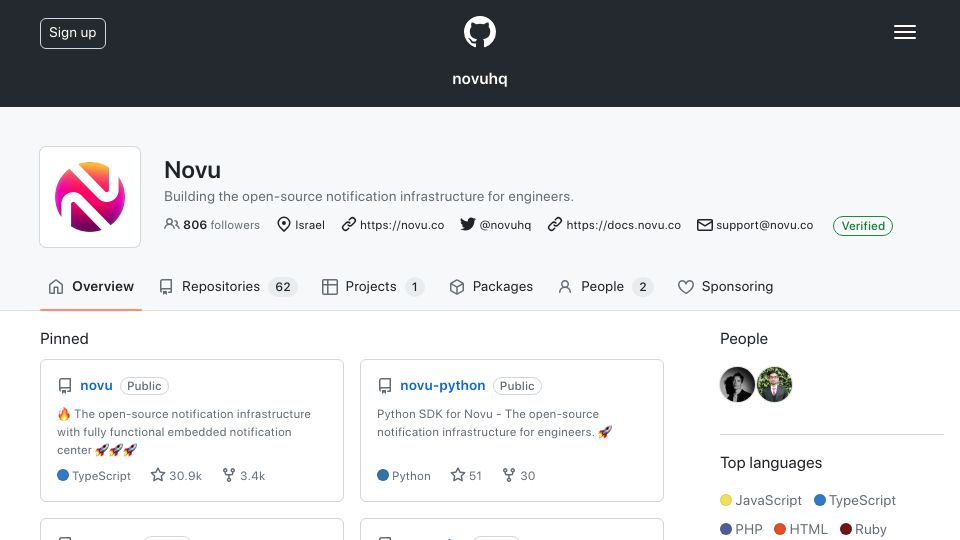Click the followers people icon

pos(171,224)
